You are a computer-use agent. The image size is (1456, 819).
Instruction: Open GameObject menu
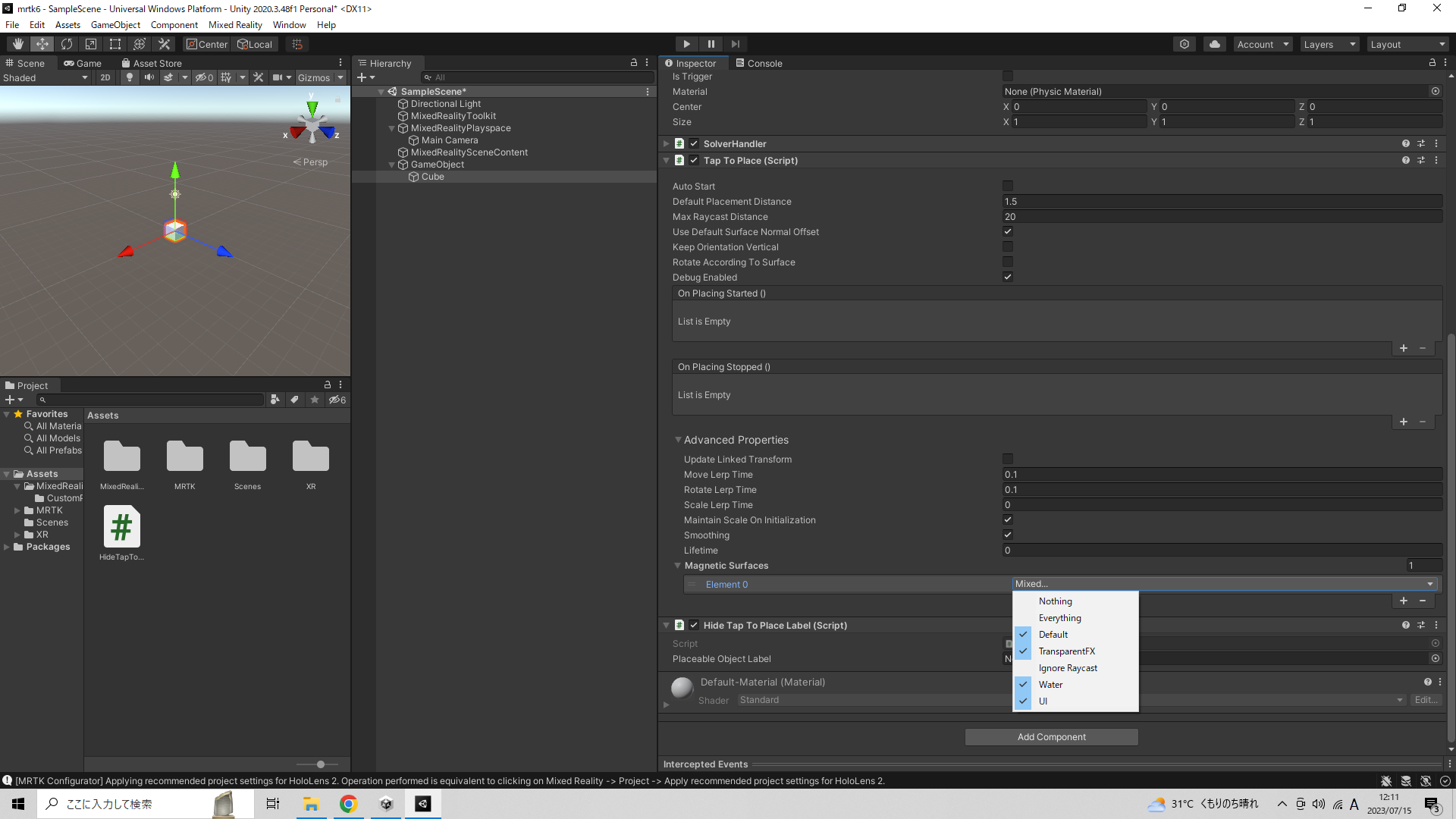coord(115,24)
